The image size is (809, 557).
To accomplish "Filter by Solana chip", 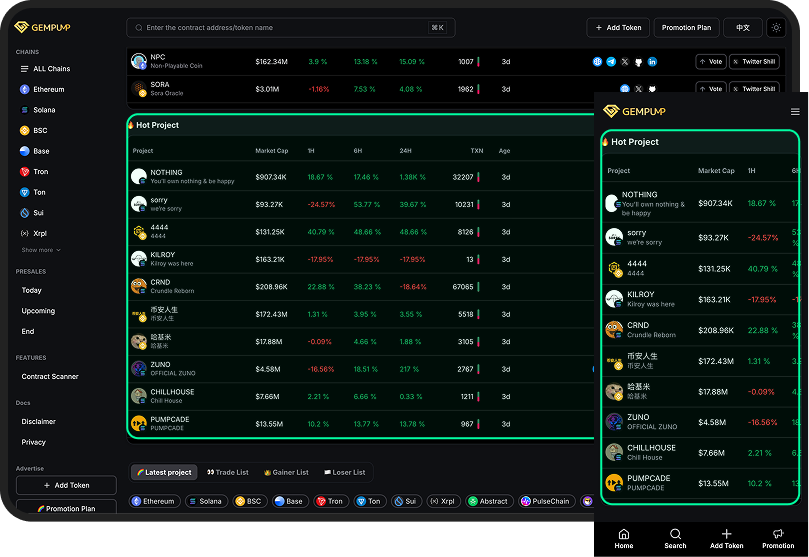I will pos(206,501).
